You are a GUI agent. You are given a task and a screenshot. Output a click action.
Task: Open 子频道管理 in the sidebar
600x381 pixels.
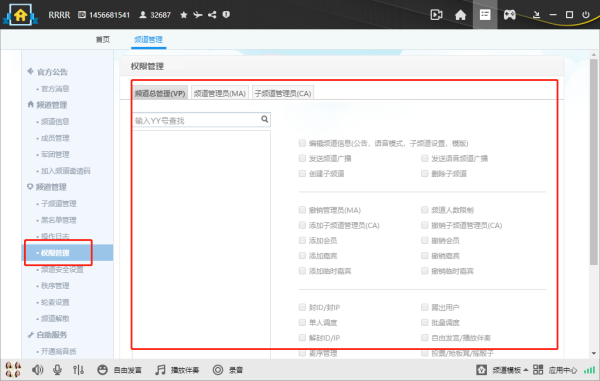[x=59, y=204]
